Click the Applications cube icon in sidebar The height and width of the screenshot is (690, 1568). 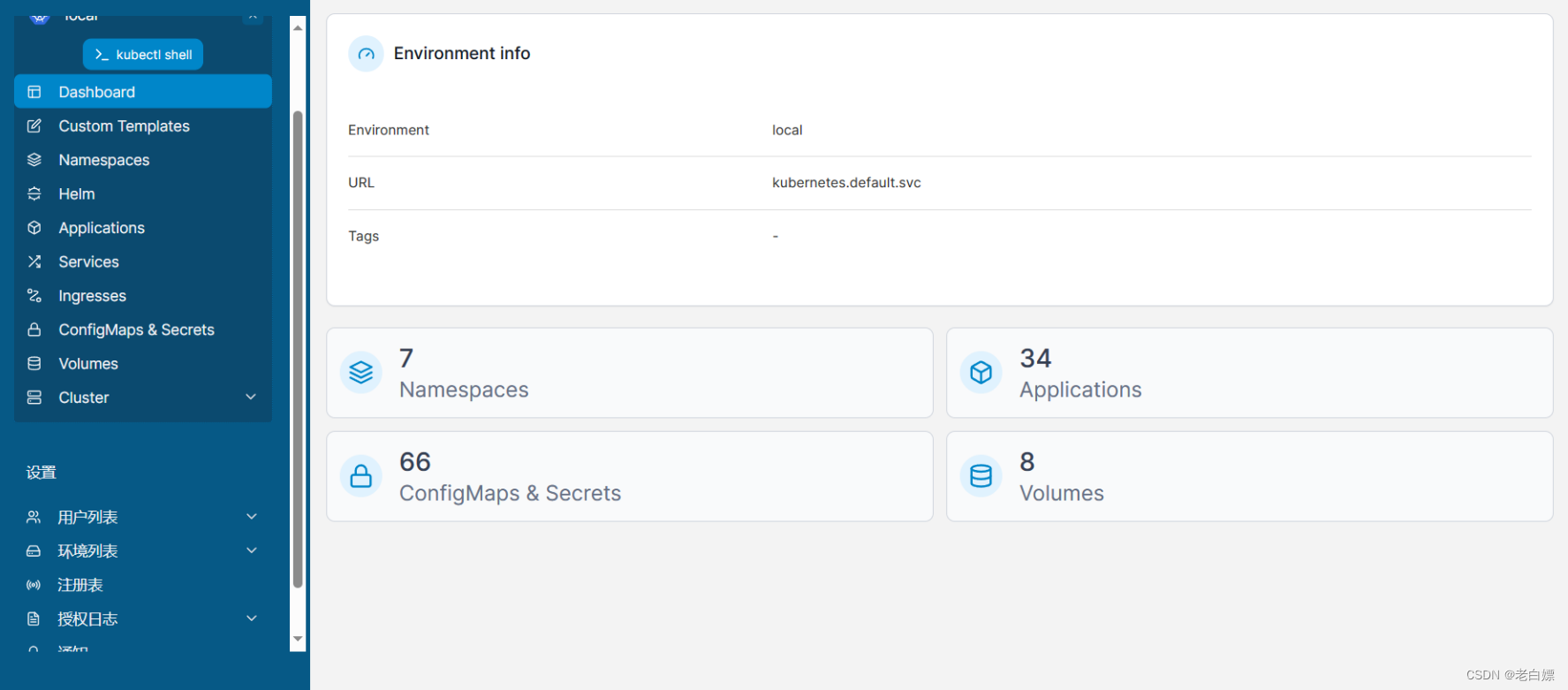point(34,228)
